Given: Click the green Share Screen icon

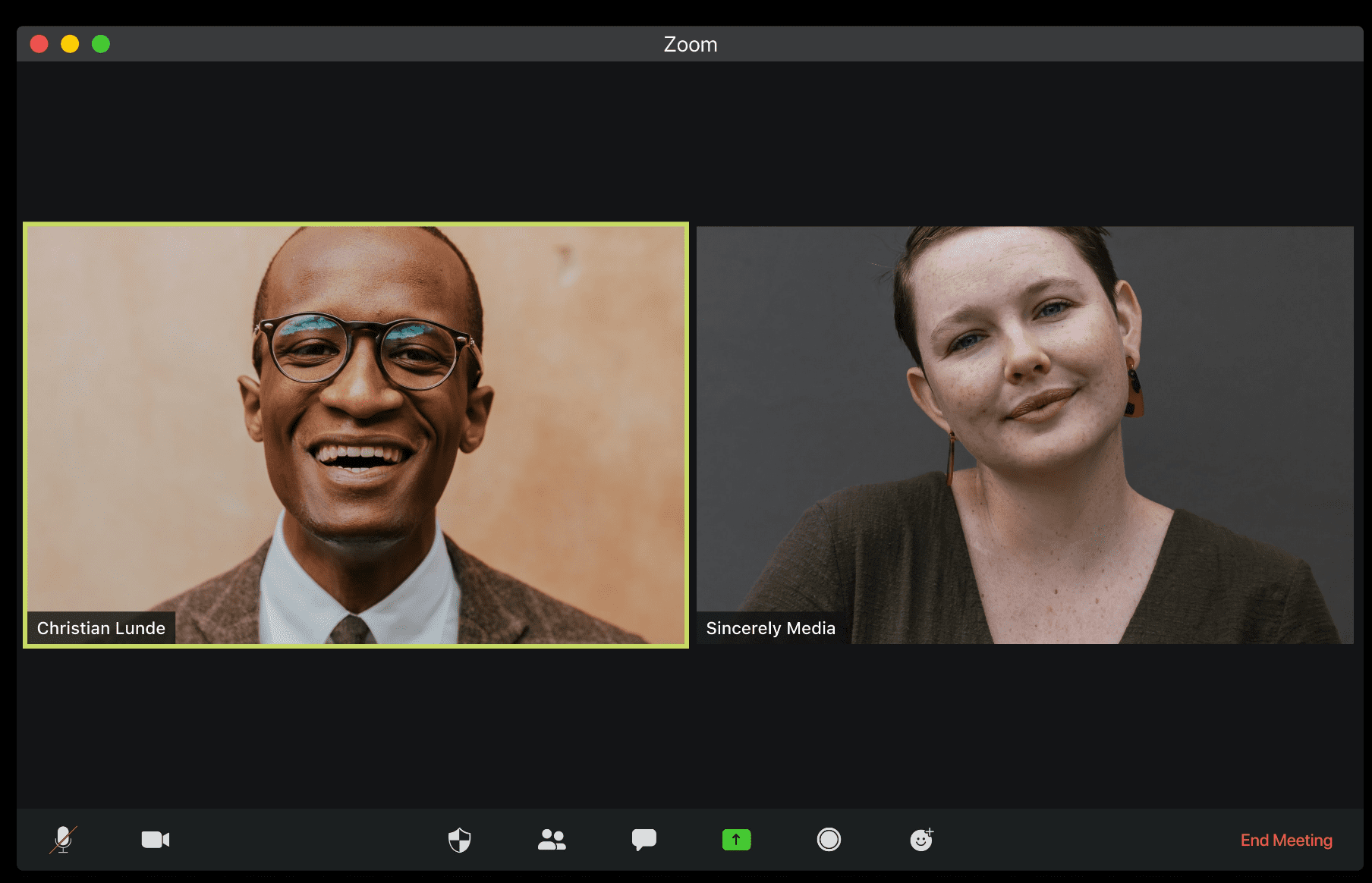Looking at the screenshot, I should pyautogui.click(x=736, y=840).
